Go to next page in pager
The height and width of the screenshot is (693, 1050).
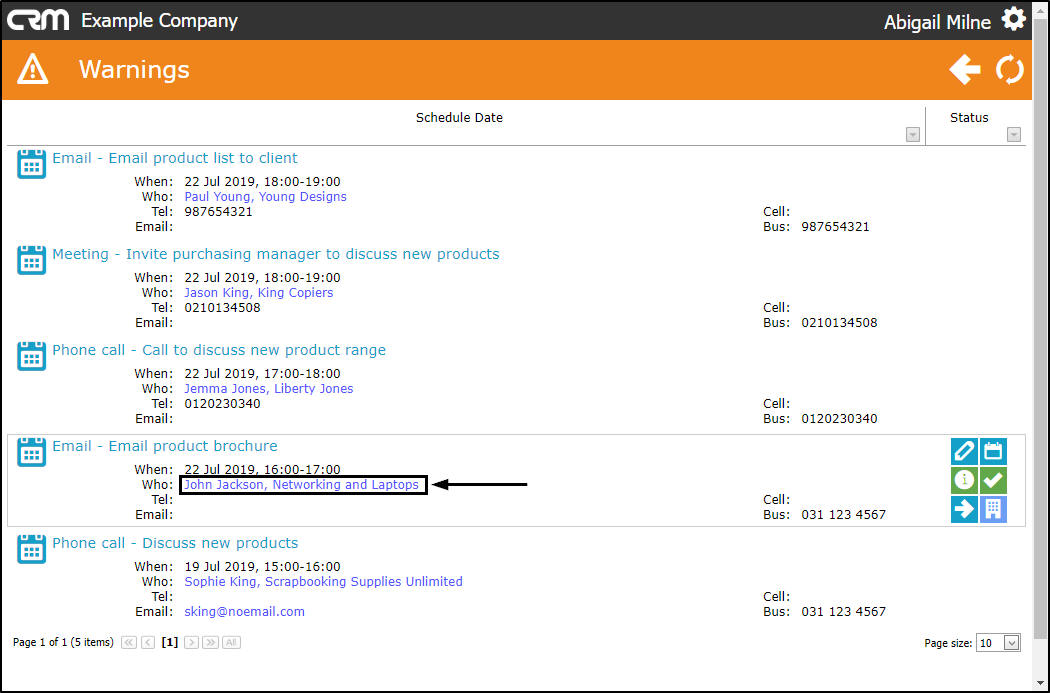pyautogui.click(x=192, y=643)
